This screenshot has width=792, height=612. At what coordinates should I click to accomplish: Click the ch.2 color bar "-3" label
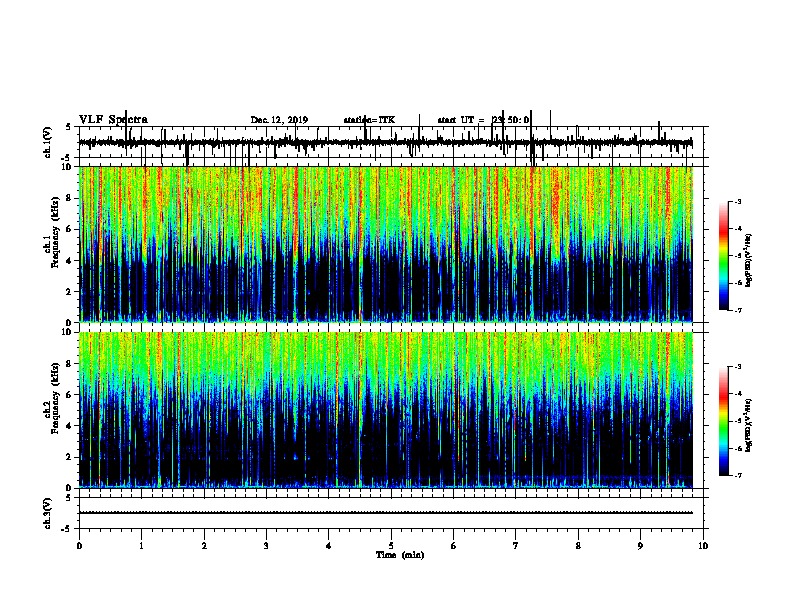(x=737, y=367)
